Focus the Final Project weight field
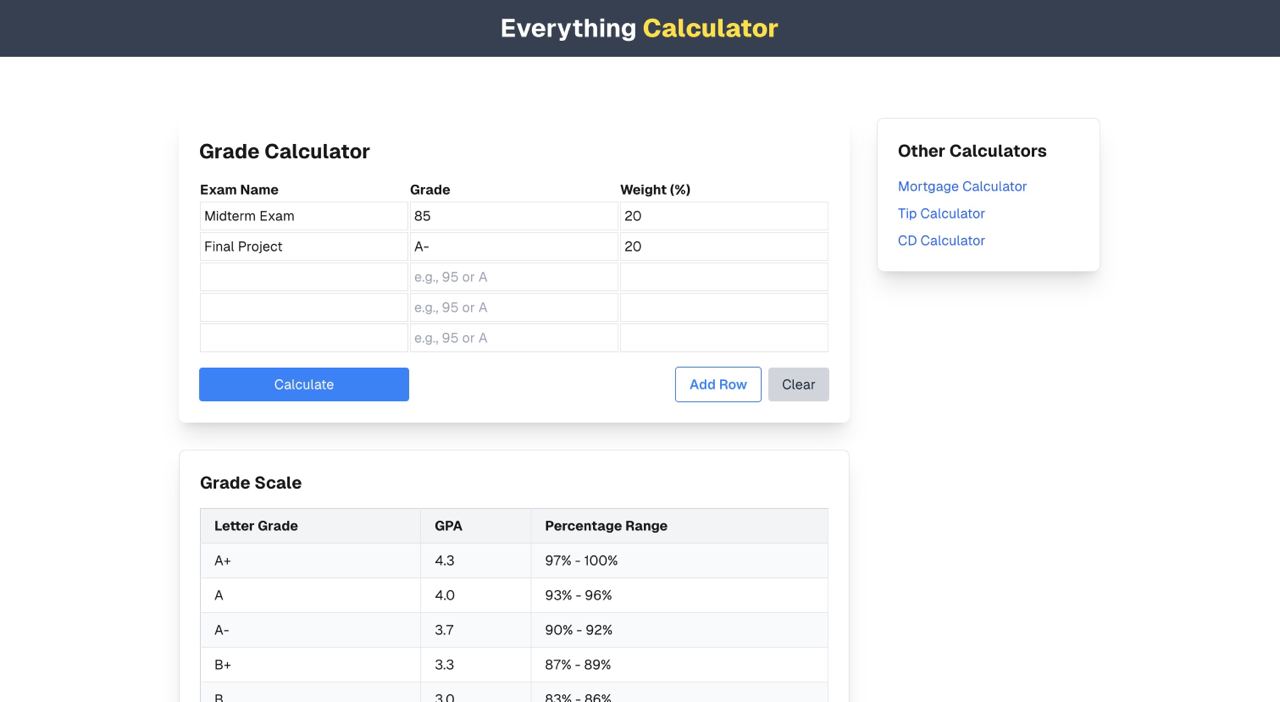This screenshot has height=702, width=1280. pyautogui.click(x=724, y=247)
